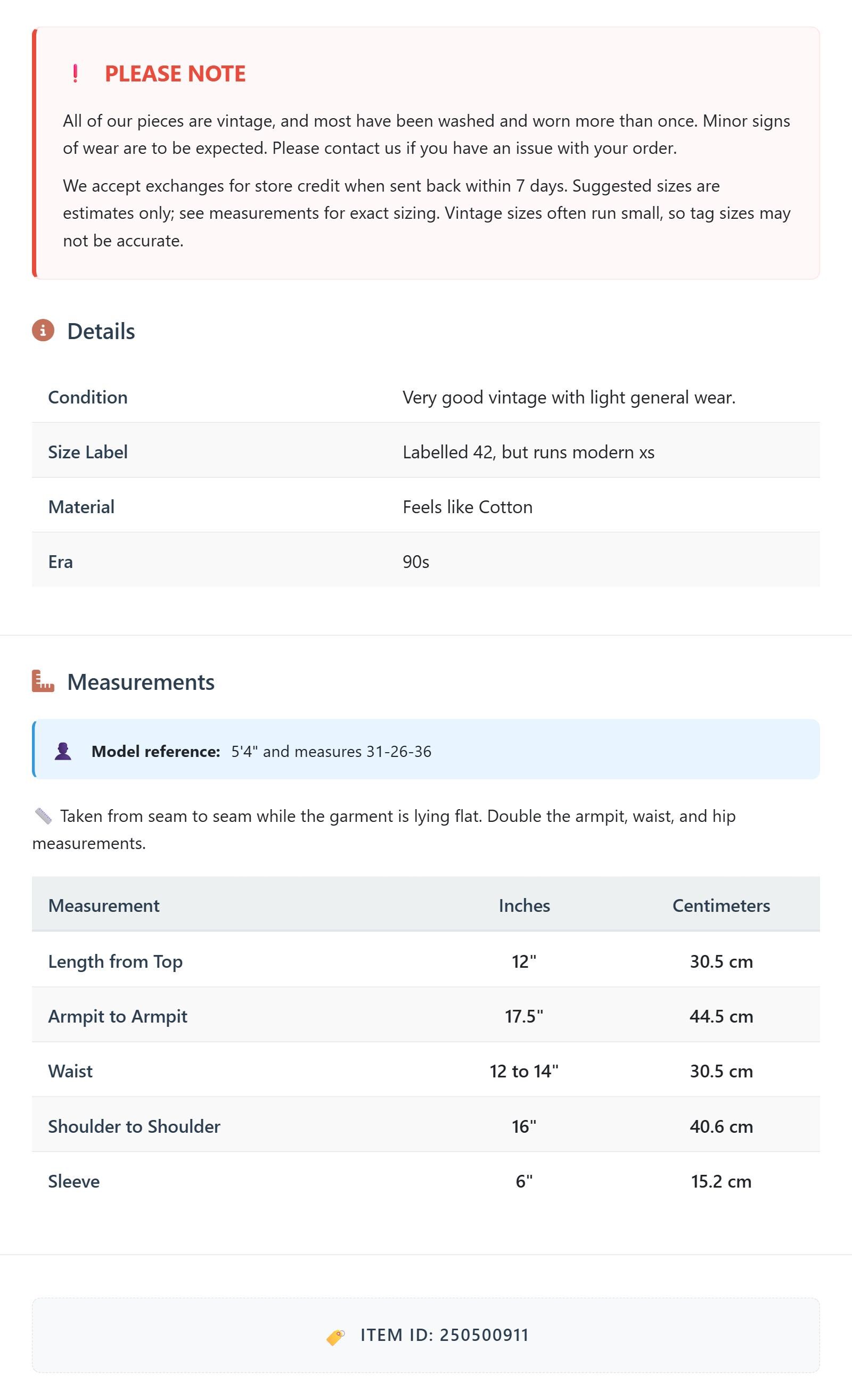Click the red exclamation mark icon

75,74
